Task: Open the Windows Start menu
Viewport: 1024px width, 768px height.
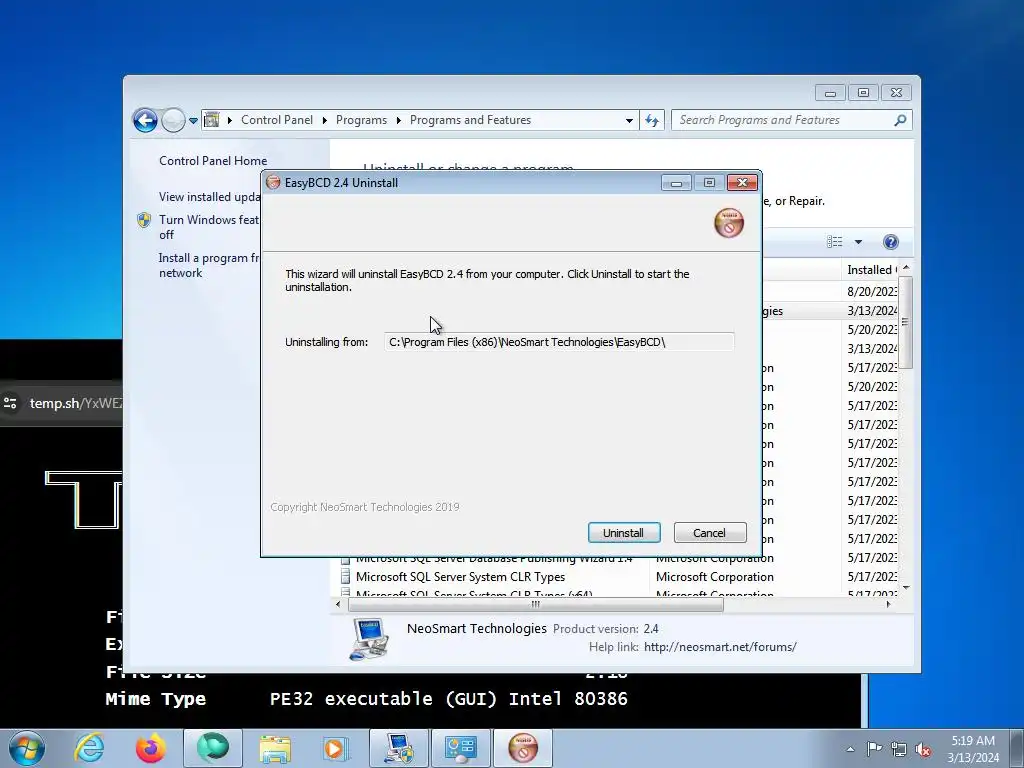Action: click(27, 748)
